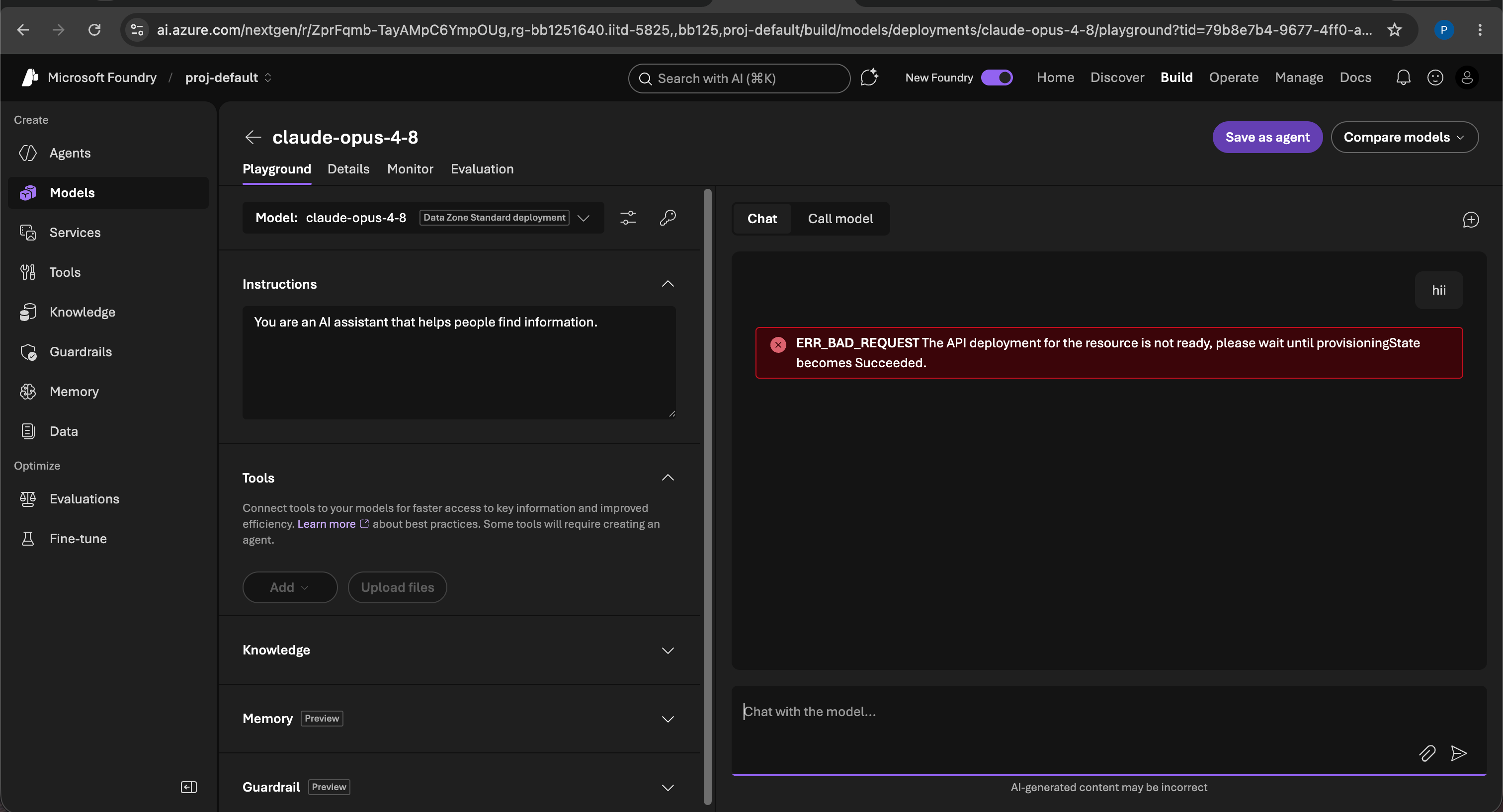Open Models in the sidebar
The image size is (1503, 812).
click(x=108, y=192)
